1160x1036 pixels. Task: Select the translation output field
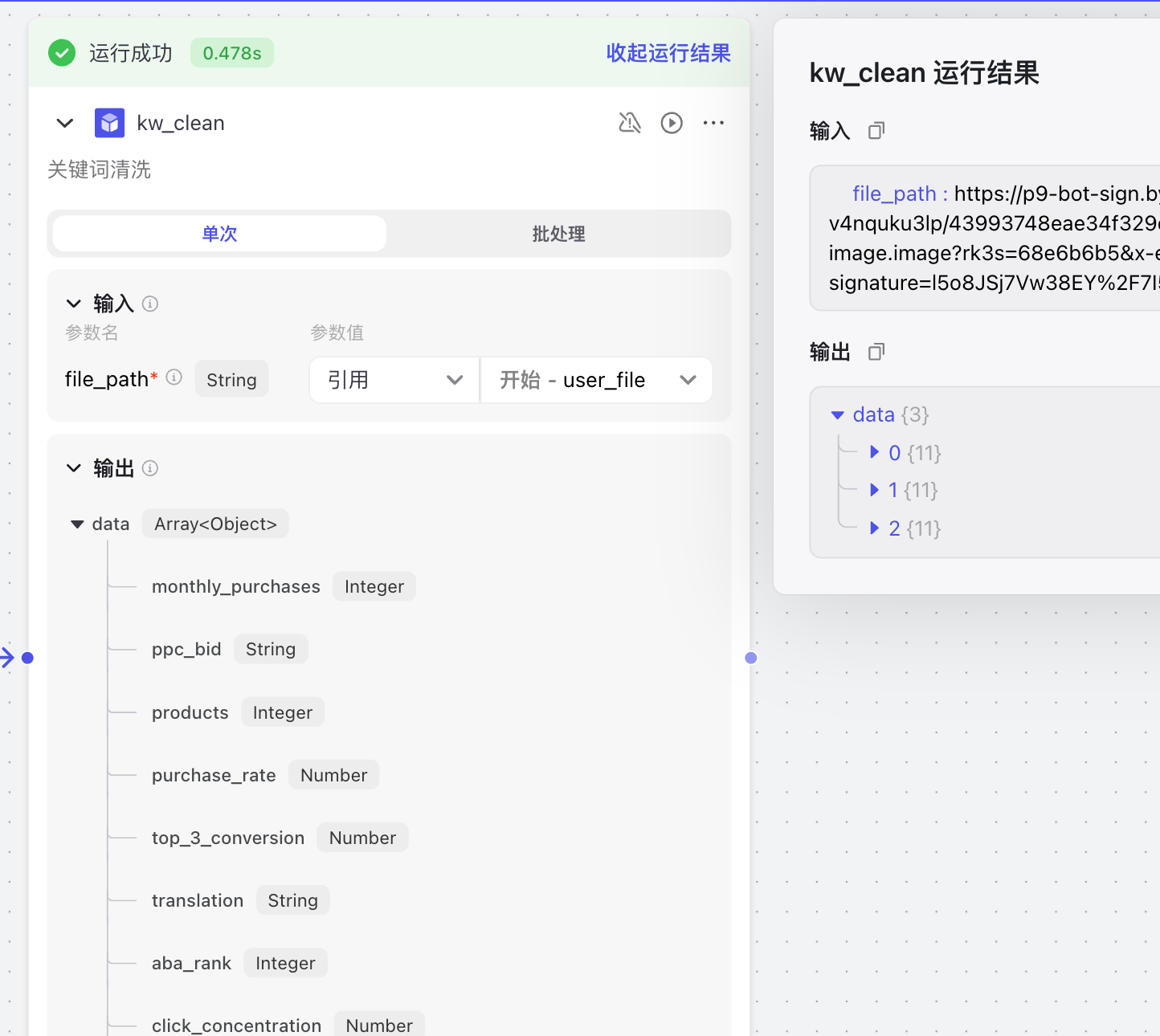click(x=198, y=900)
